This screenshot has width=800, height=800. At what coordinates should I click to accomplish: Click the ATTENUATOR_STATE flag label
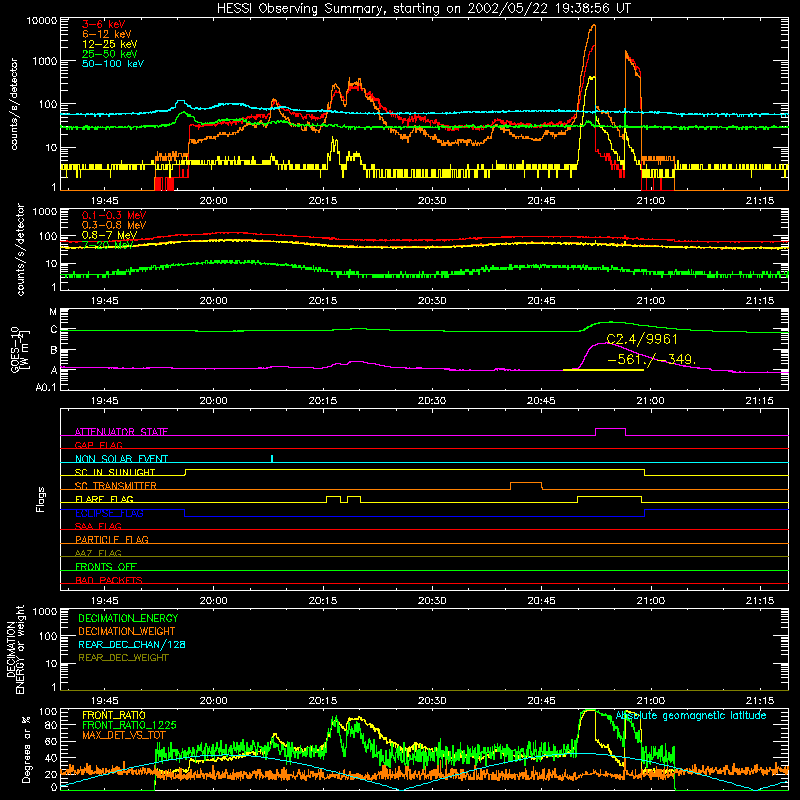(x=121, y=432)
